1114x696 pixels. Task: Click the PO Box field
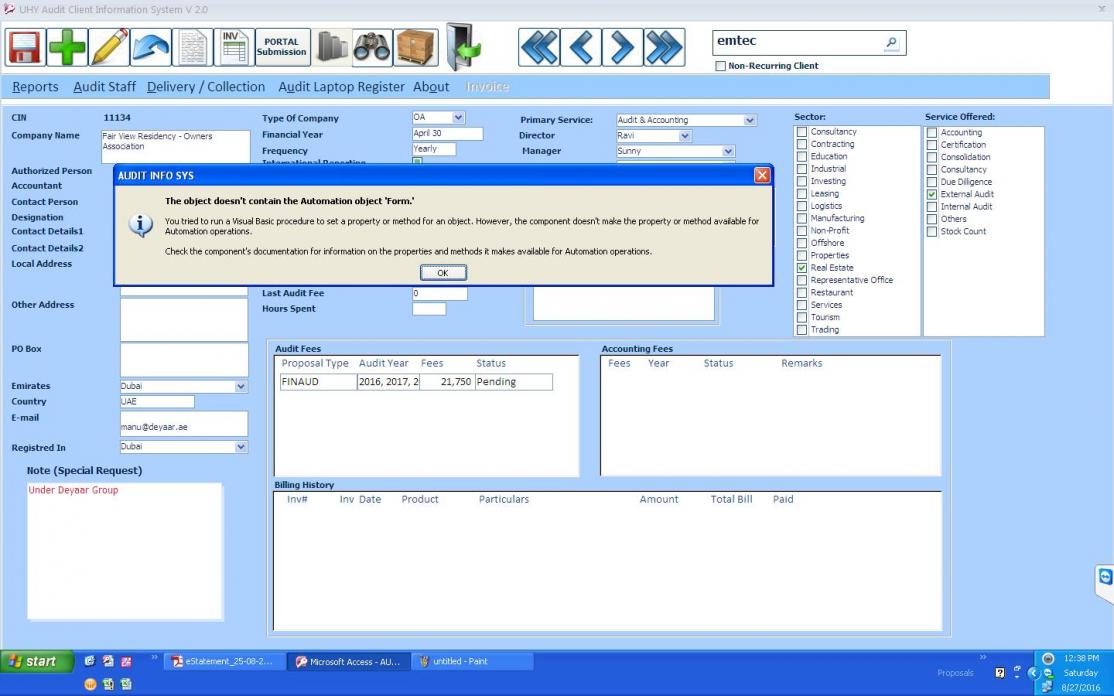(x=184, y=359)
